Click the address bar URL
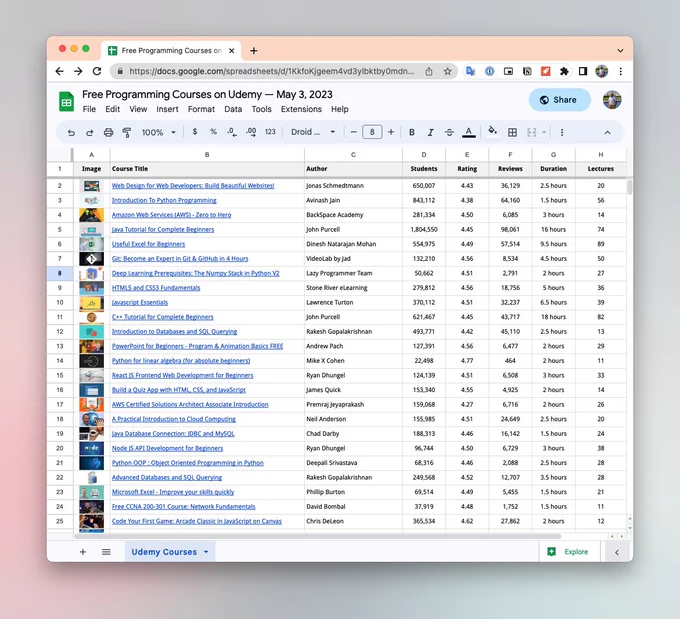The width and height of the screenshot is (680, 619). point(271,71)
